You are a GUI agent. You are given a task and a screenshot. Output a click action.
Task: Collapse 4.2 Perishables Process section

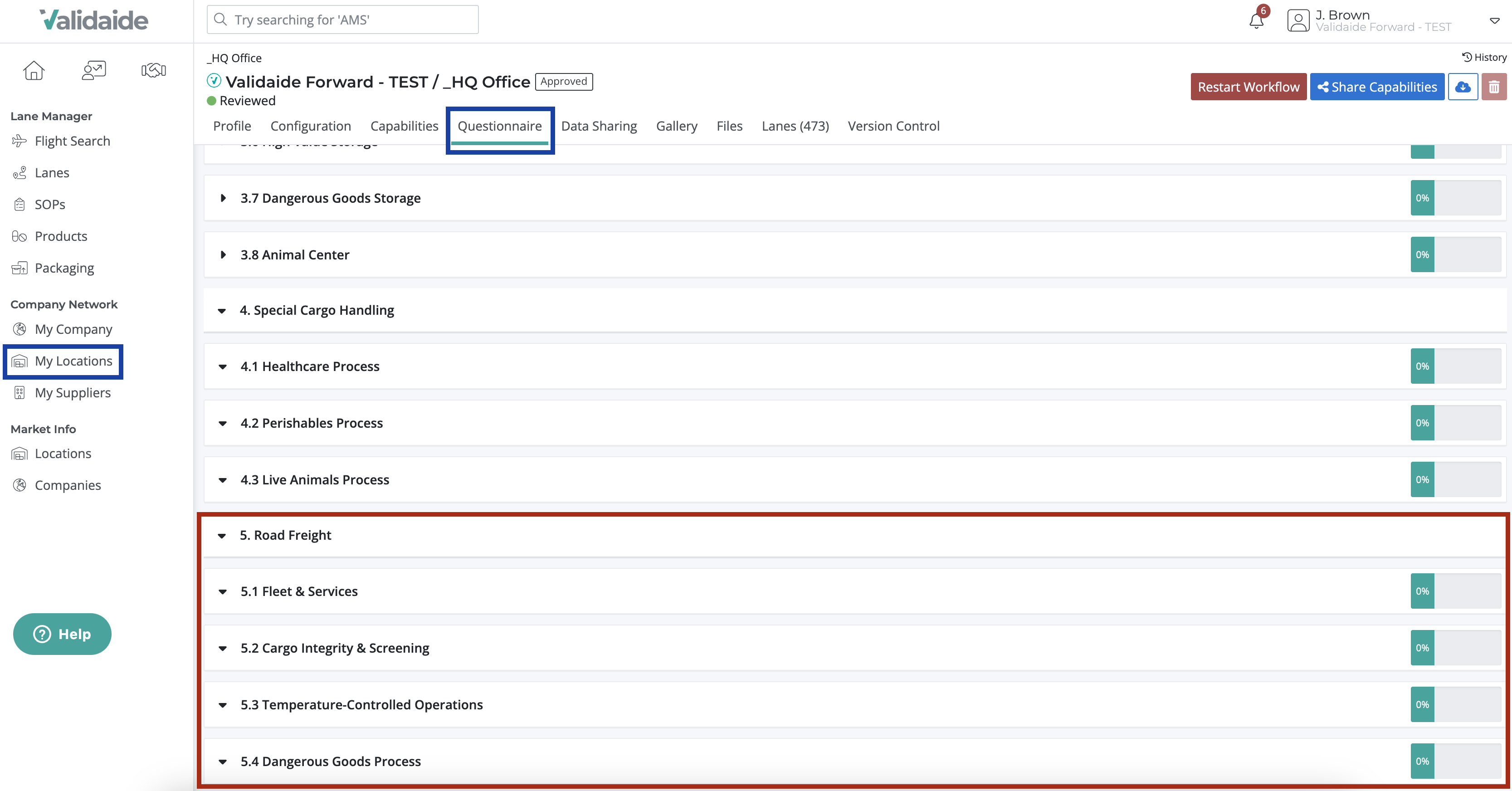click(x=223, y=423)
